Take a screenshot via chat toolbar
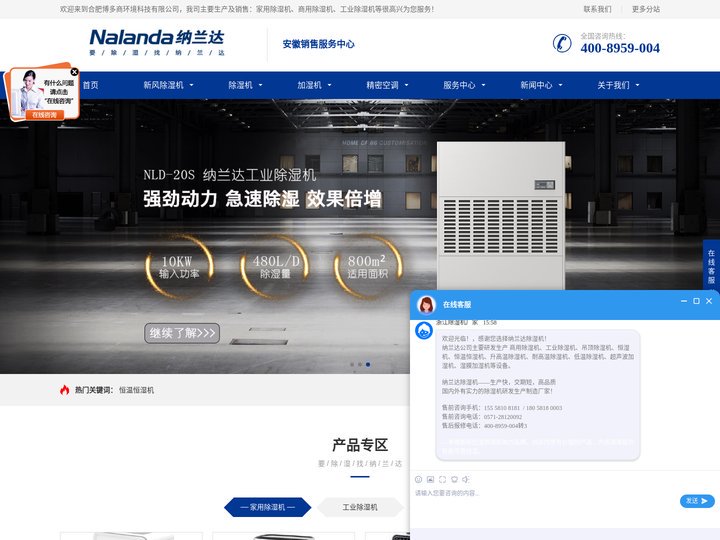Screen dimensions: 720x540 [x=442, y=479]
